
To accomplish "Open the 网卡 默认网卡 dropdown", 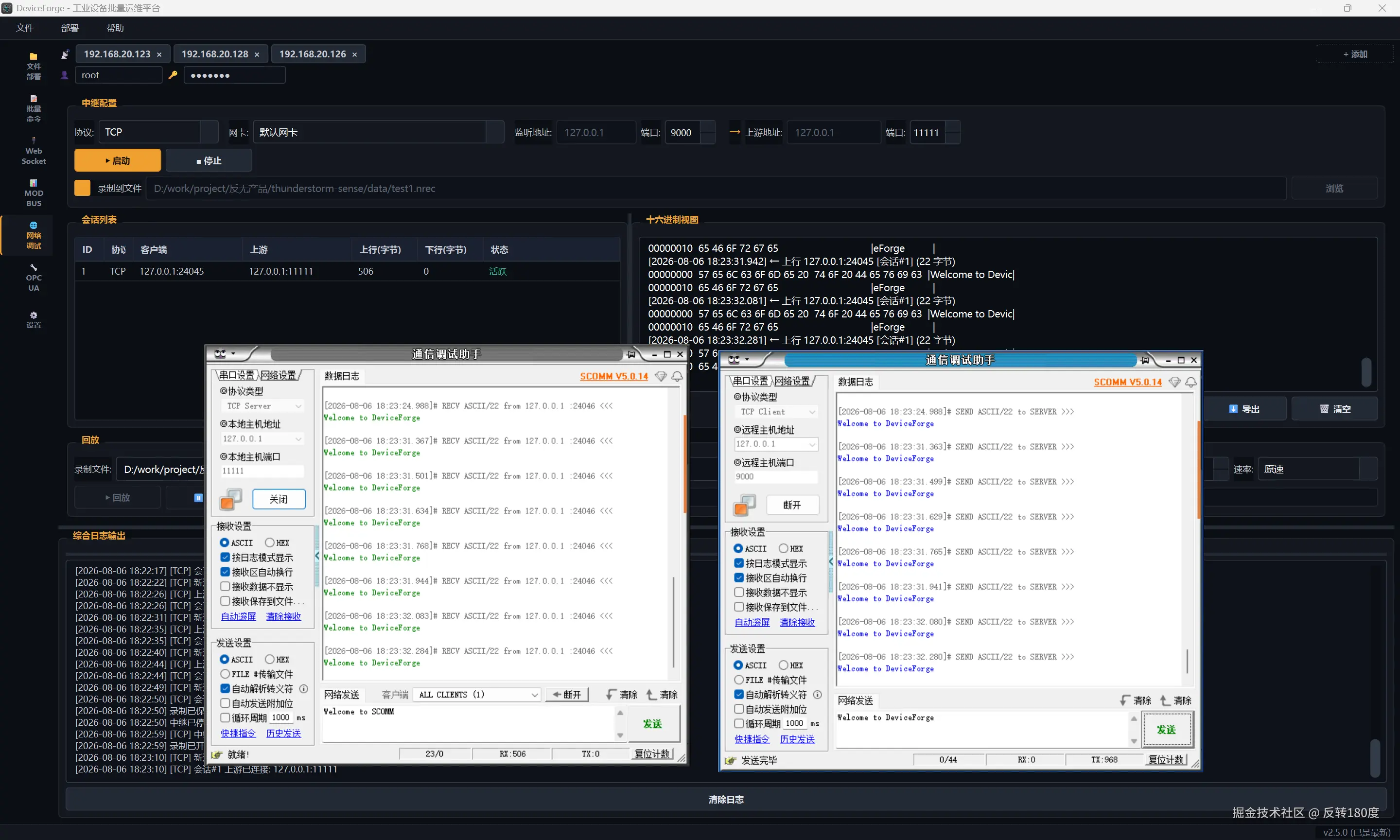I will coord(379,132).
